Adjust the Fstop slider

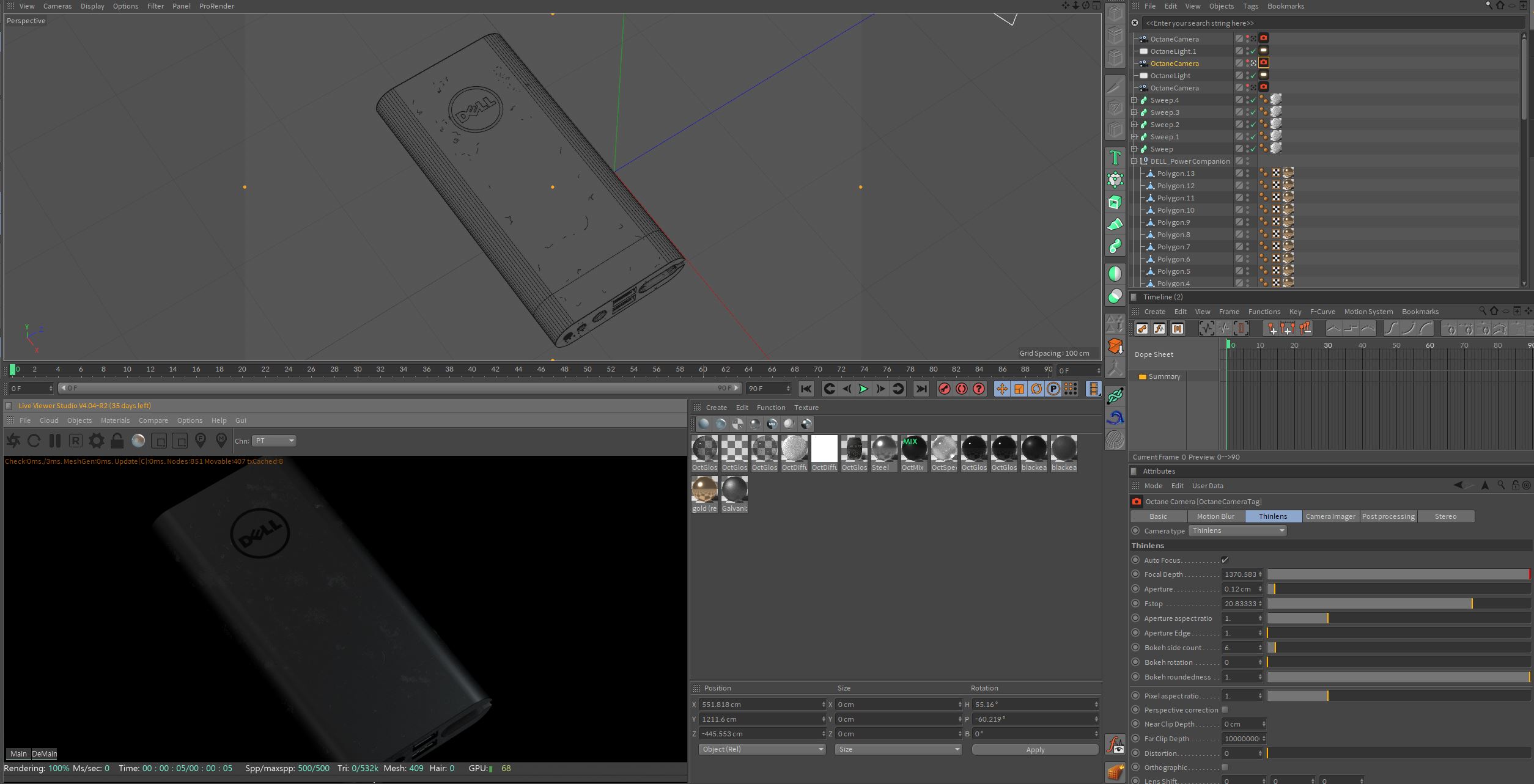click(x=1398, y=604)
